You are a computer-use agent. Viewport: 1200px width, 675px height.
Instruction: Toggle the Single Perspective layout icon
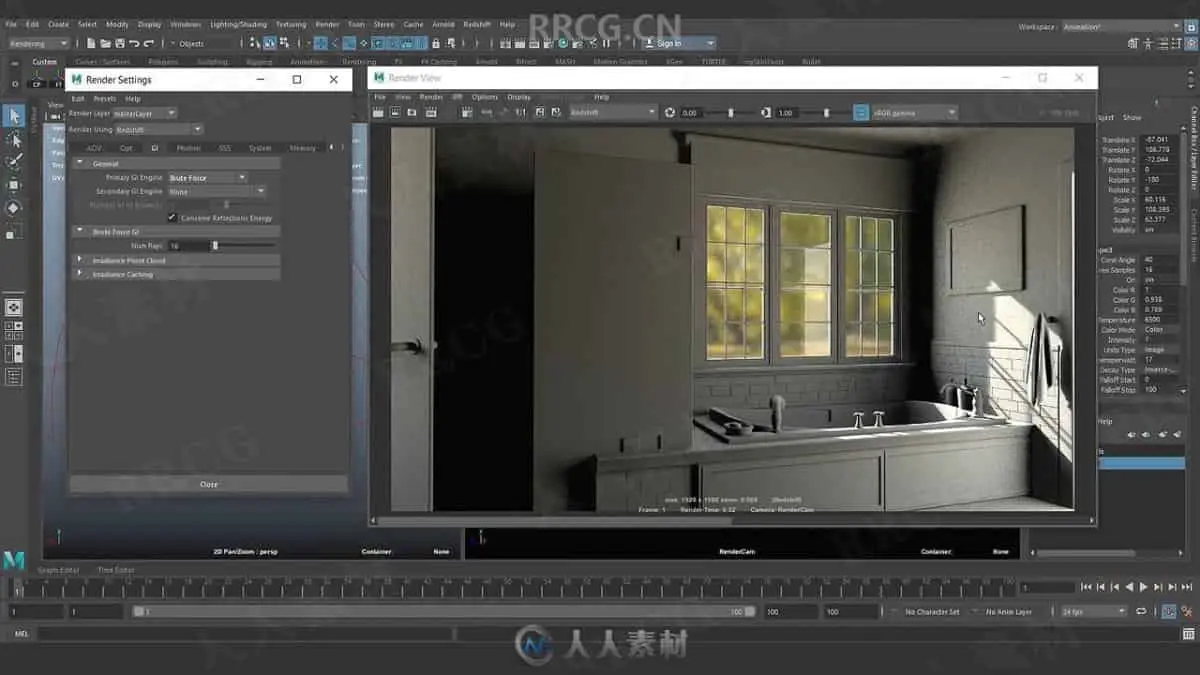[13, 308]
